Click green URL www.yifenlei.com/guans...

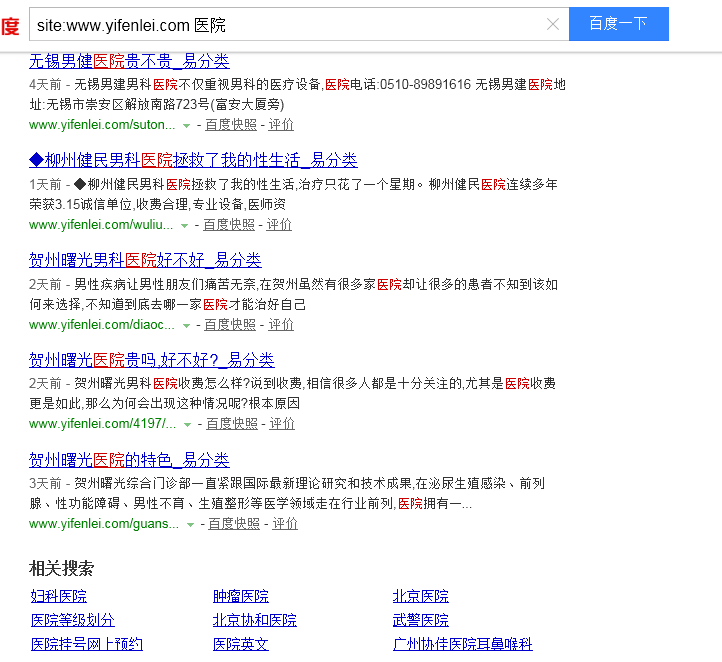point(104,523)
